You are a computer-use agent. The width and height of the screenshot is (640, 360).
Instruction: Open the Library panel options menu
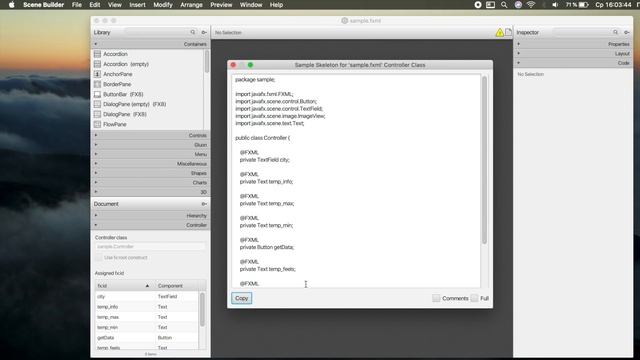click(x=204, y=32)
